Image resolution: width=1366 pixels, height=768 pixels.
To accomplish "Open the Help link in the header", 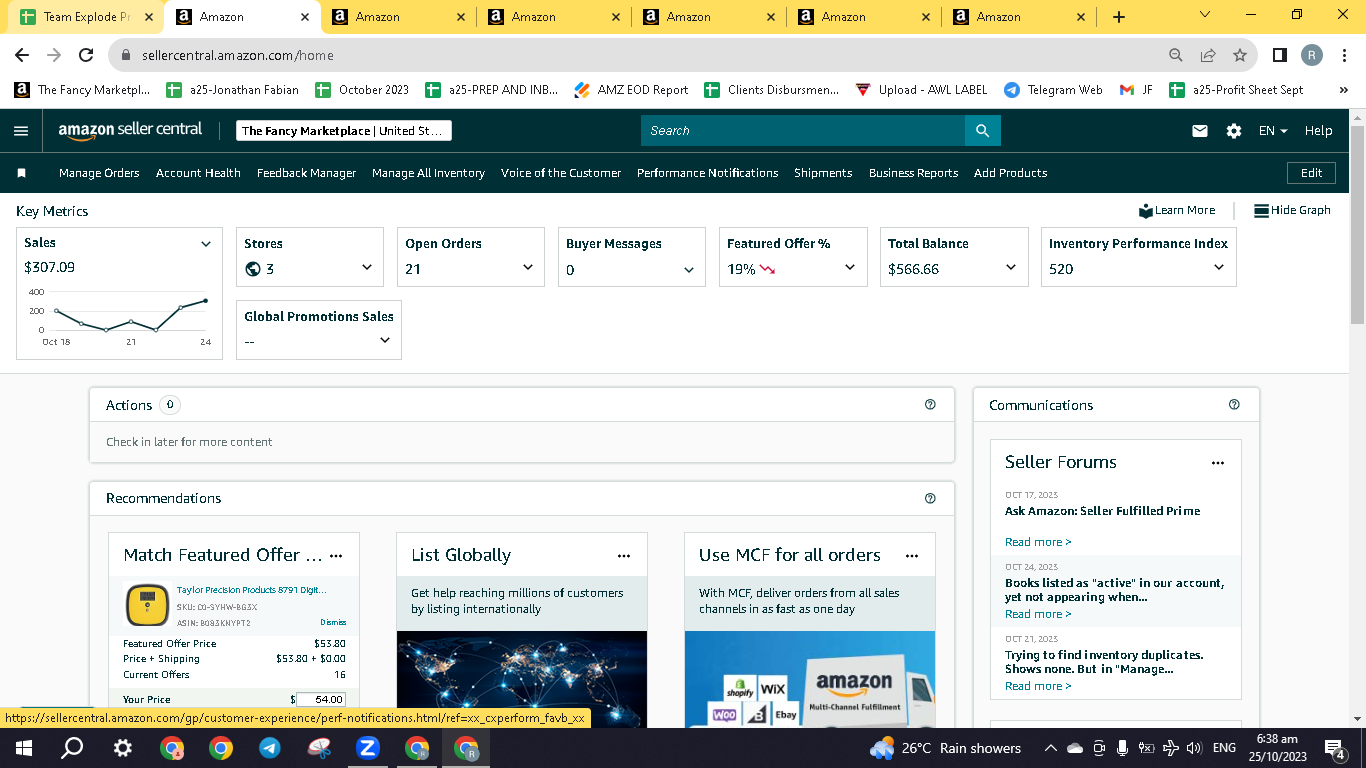I will pyautogui.click(x=1318, y=131).
